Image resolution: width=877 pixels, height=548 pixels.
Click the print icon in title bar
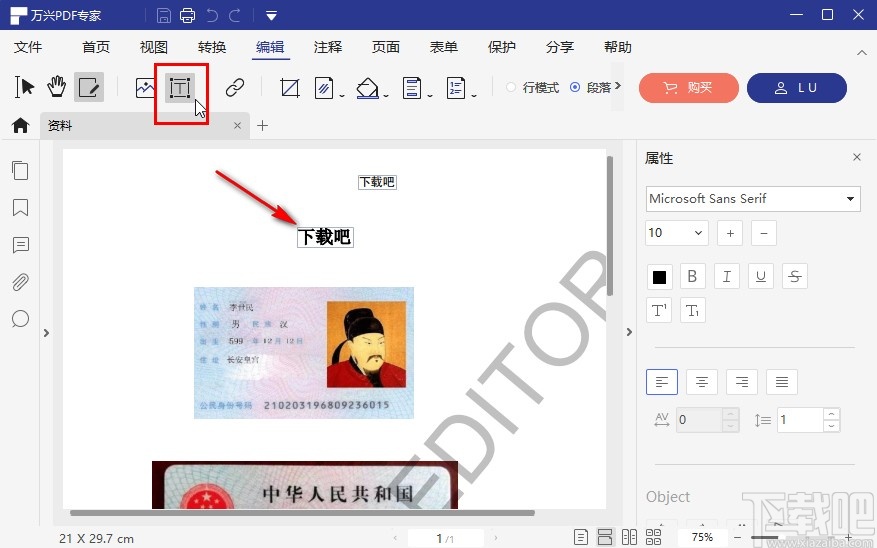click(187, 15)
